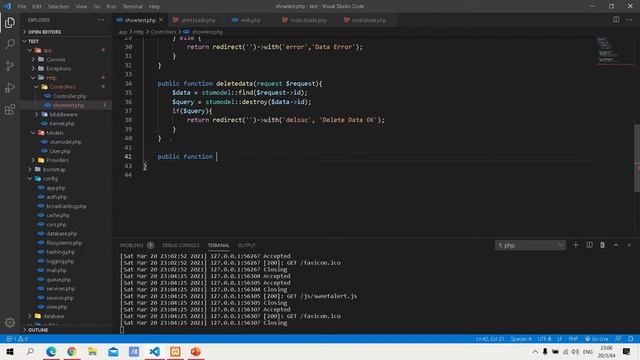This screenshot has width=640, height=360.
Task: Click UTF-8 encoding in status bar
Action: tap(544, 339)
